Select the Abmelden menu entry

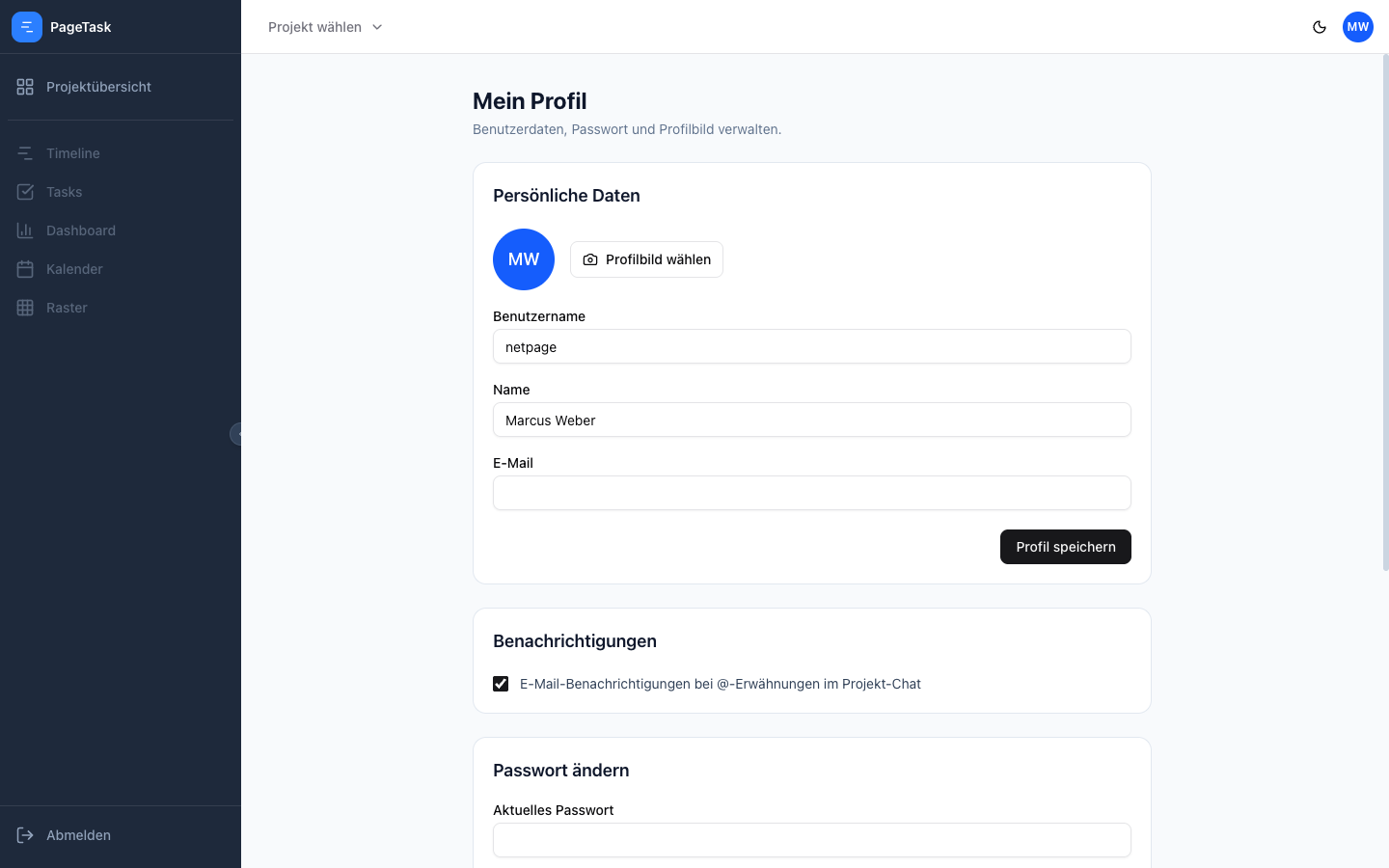[78, 835]
